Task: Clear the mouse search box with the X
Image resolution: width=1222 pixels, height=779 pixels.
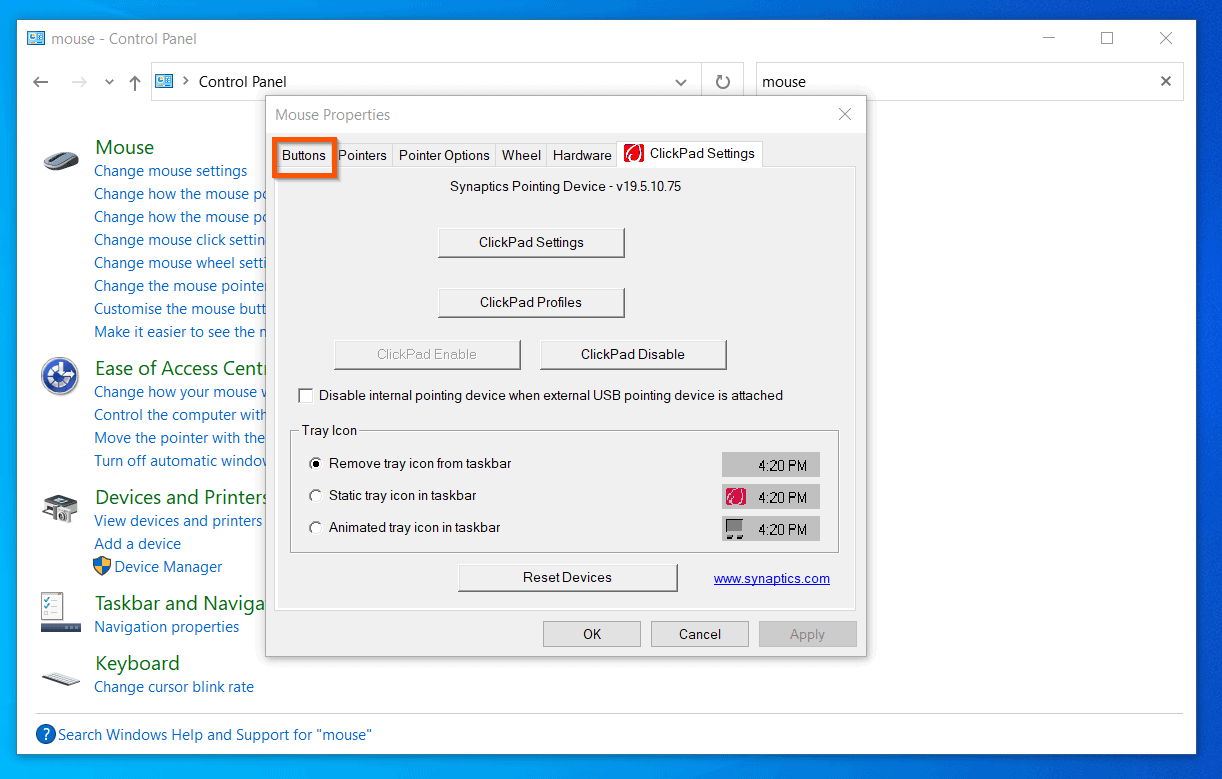Action: pos(1165,81)
